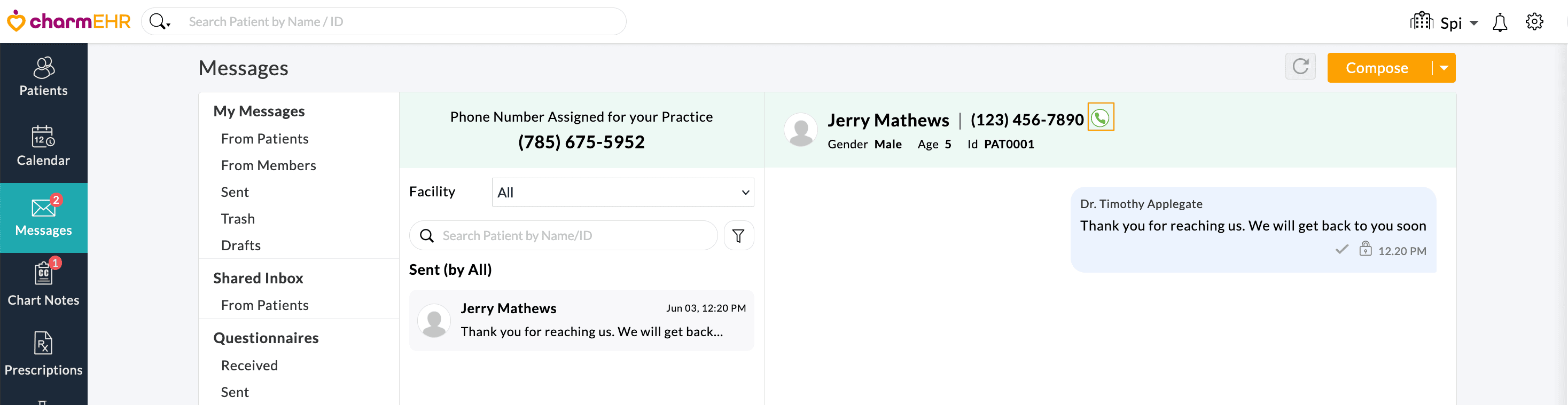The image size is (1568, 405).
Task: Expand the Compose button dropdown arrow
Action: [1444, 68]
